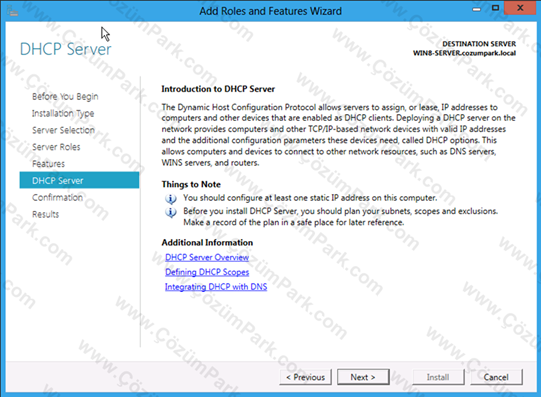541x397 pixels.
Task: Proceed with the Next button
Action: [x=363, y=377]
